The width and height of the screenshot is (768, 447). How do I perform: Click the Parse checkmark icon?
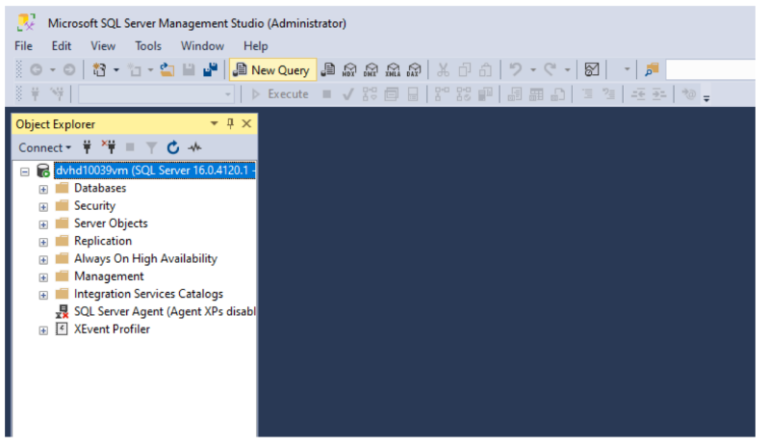pos(348,94)
